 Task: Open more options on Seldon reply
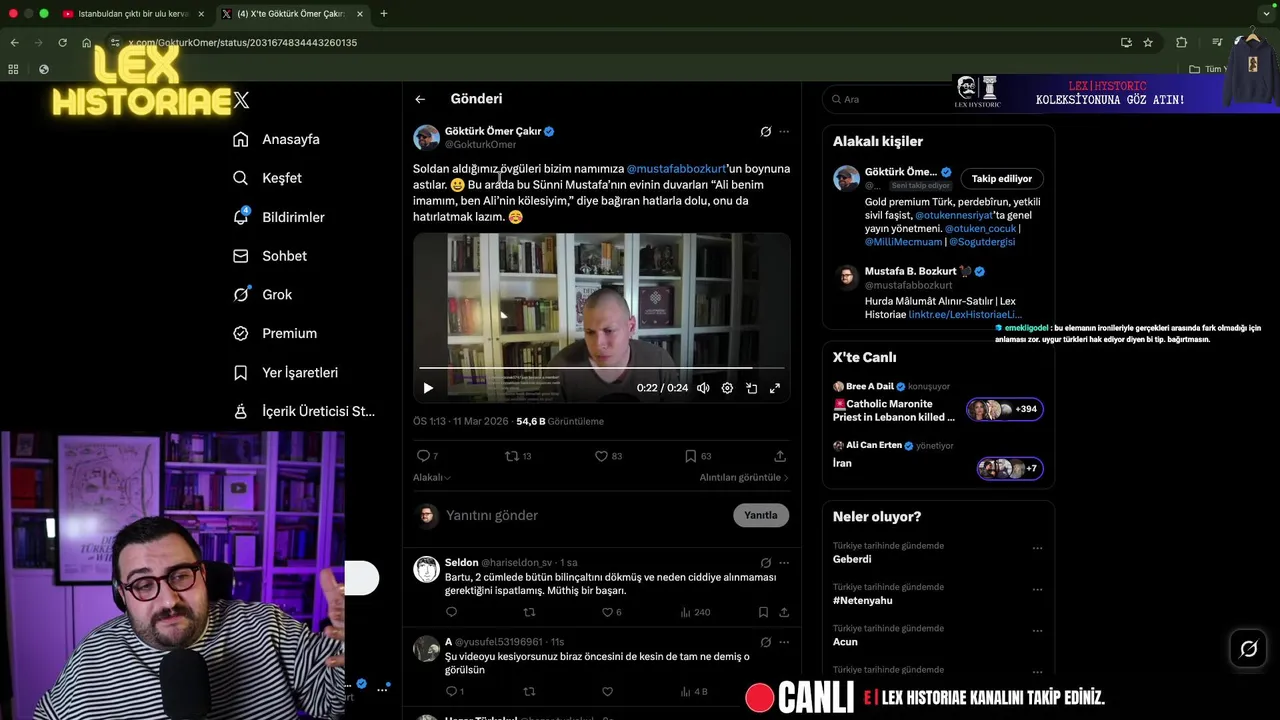tap(784, 563)
